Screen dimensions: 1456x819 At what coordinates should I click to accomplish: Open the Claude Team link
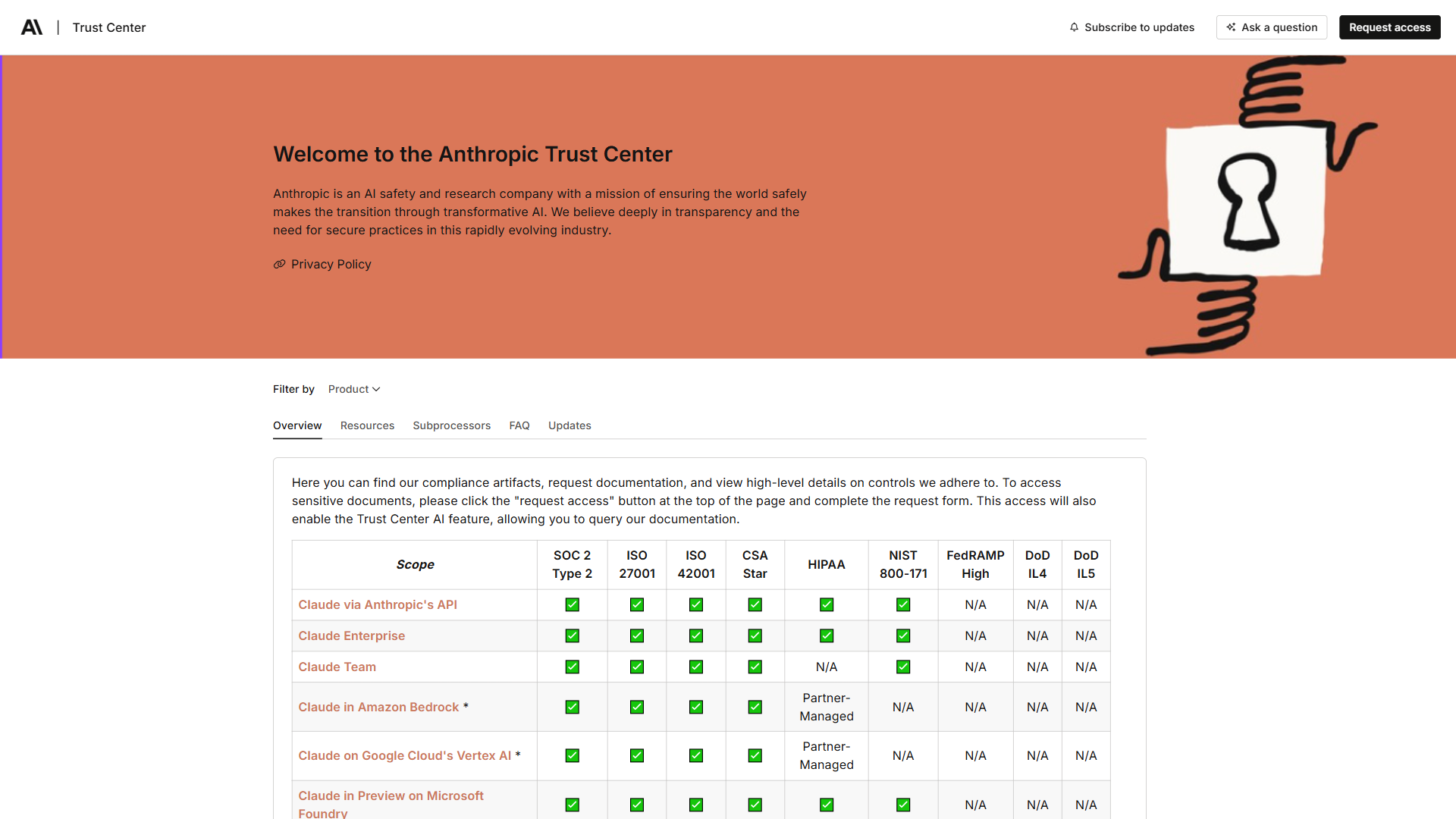tap(337, 667)
